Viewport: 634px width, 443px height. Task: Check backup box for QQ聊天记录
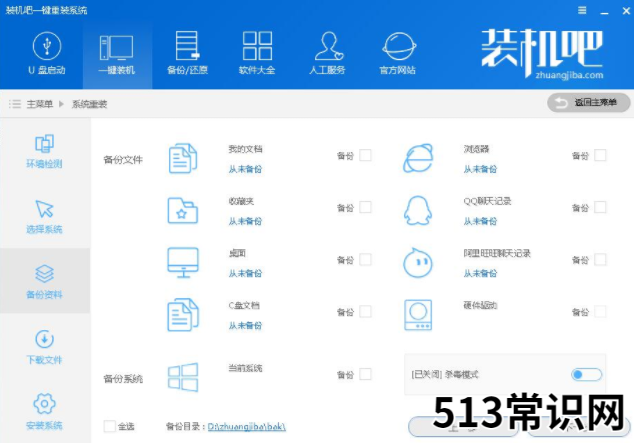pos(600,207)
